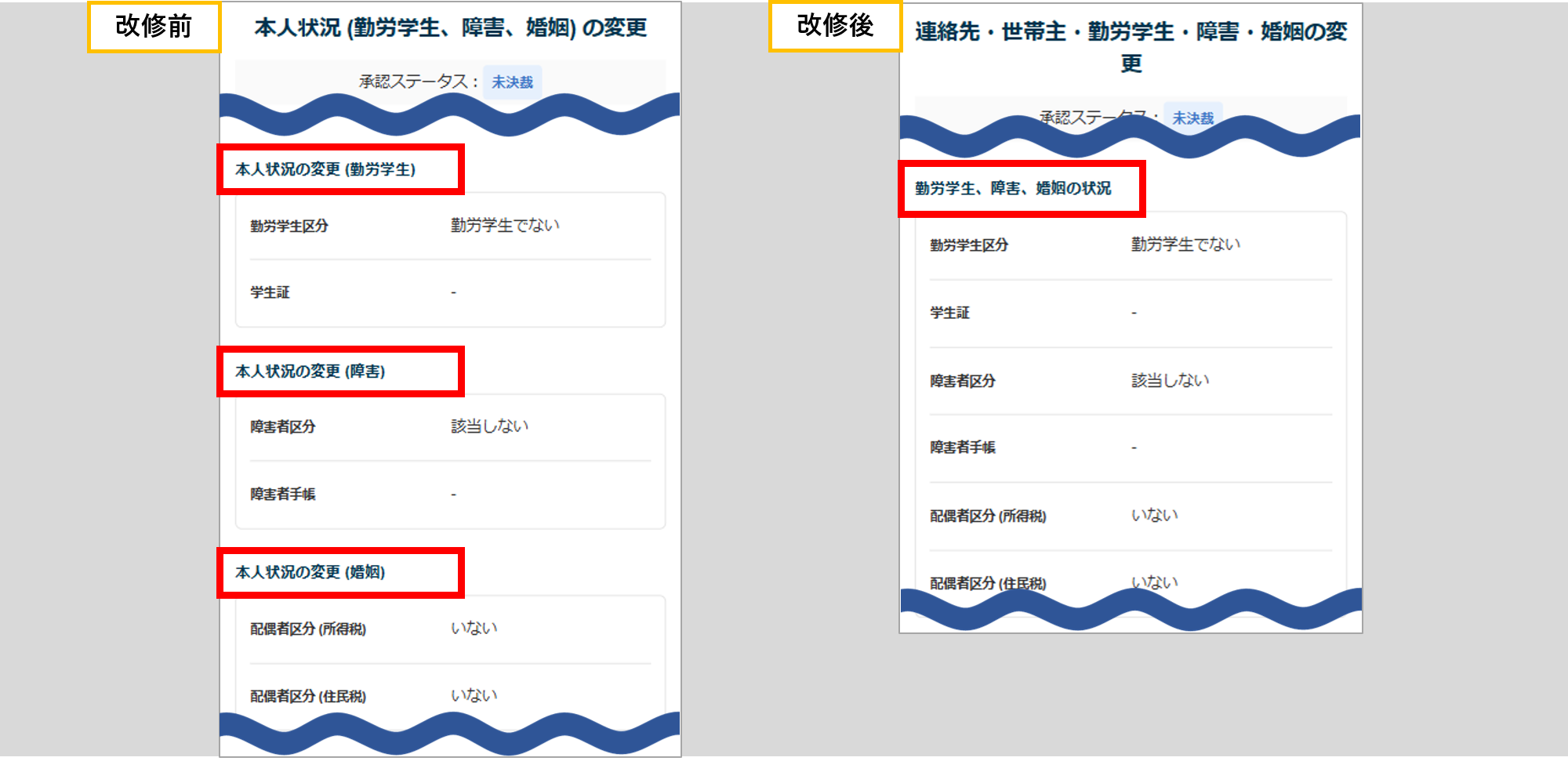Click the 該当しない value in the left panel
This screenshot has width=1568, height=761.
pyautogui.click(x=489, y=426)
